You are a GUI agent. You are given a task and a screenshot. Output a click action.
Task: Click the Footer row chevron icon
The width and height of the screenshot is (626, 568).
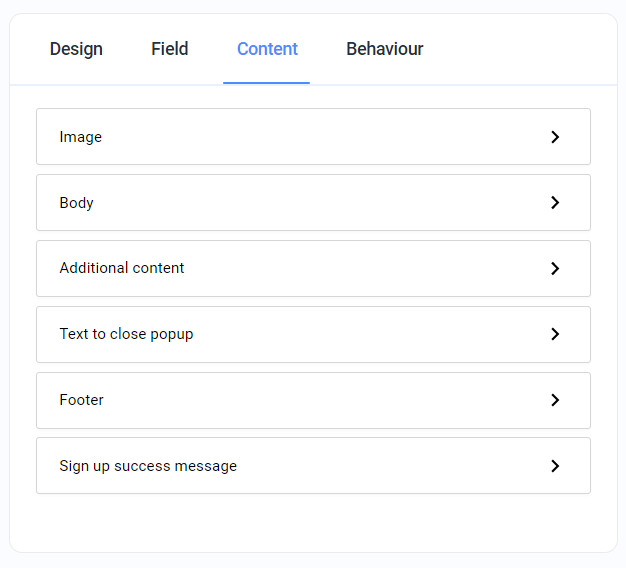555,400
